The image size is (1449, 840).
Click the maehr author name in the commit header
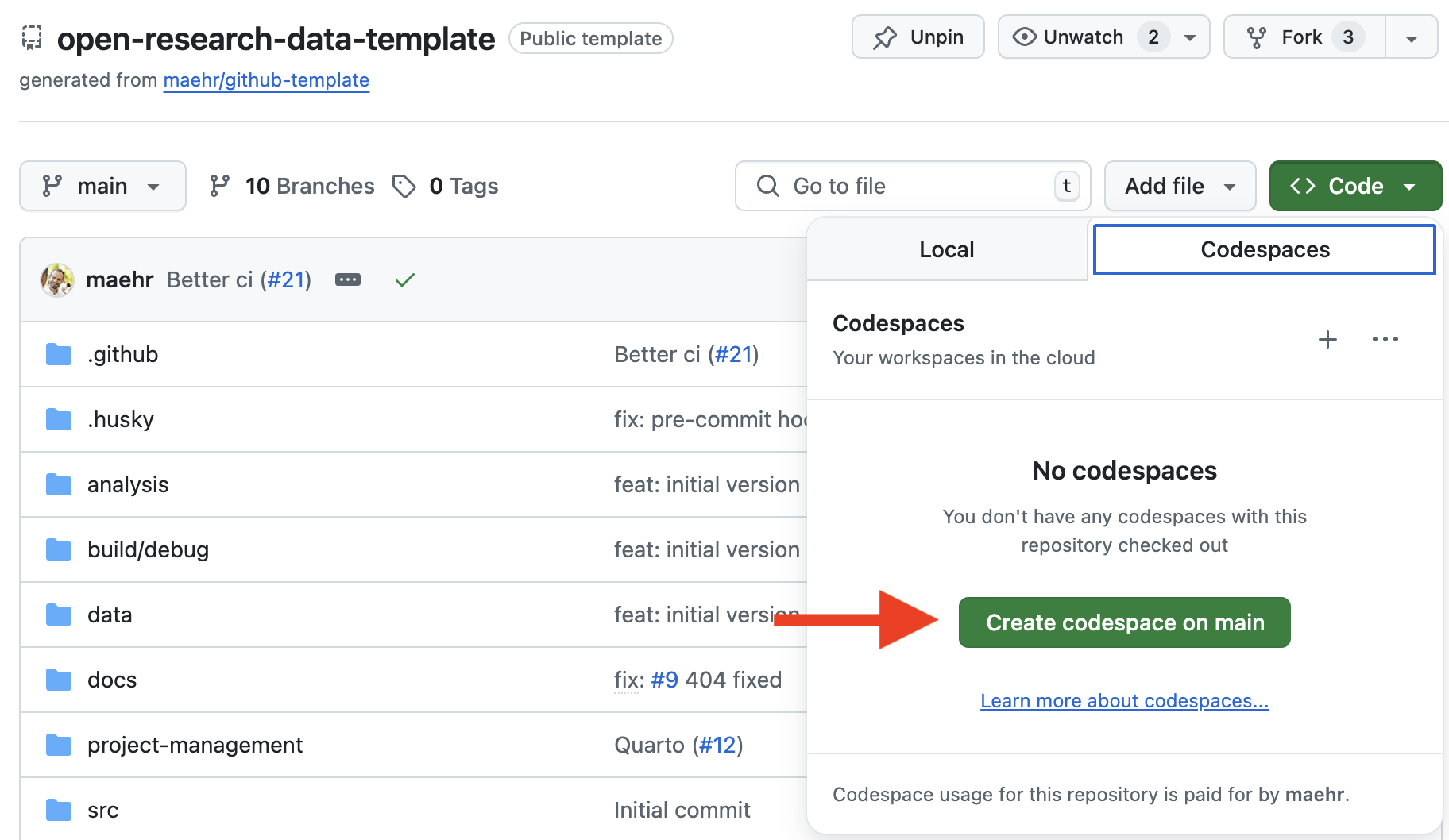[119, 279]
